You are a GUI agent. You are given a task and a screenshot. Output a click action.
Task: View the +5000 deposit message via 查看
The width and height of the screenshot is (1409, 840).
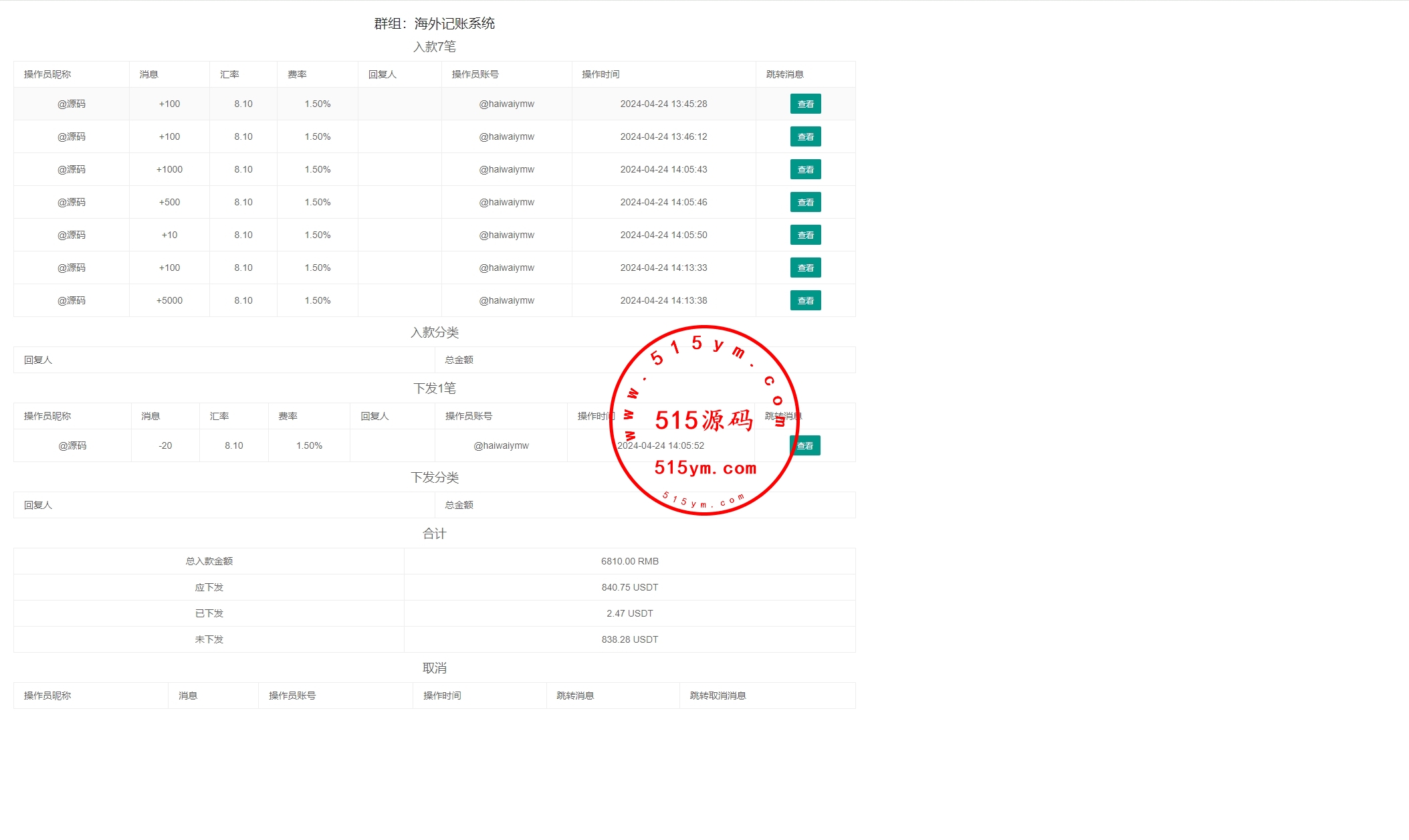[805, 300]
